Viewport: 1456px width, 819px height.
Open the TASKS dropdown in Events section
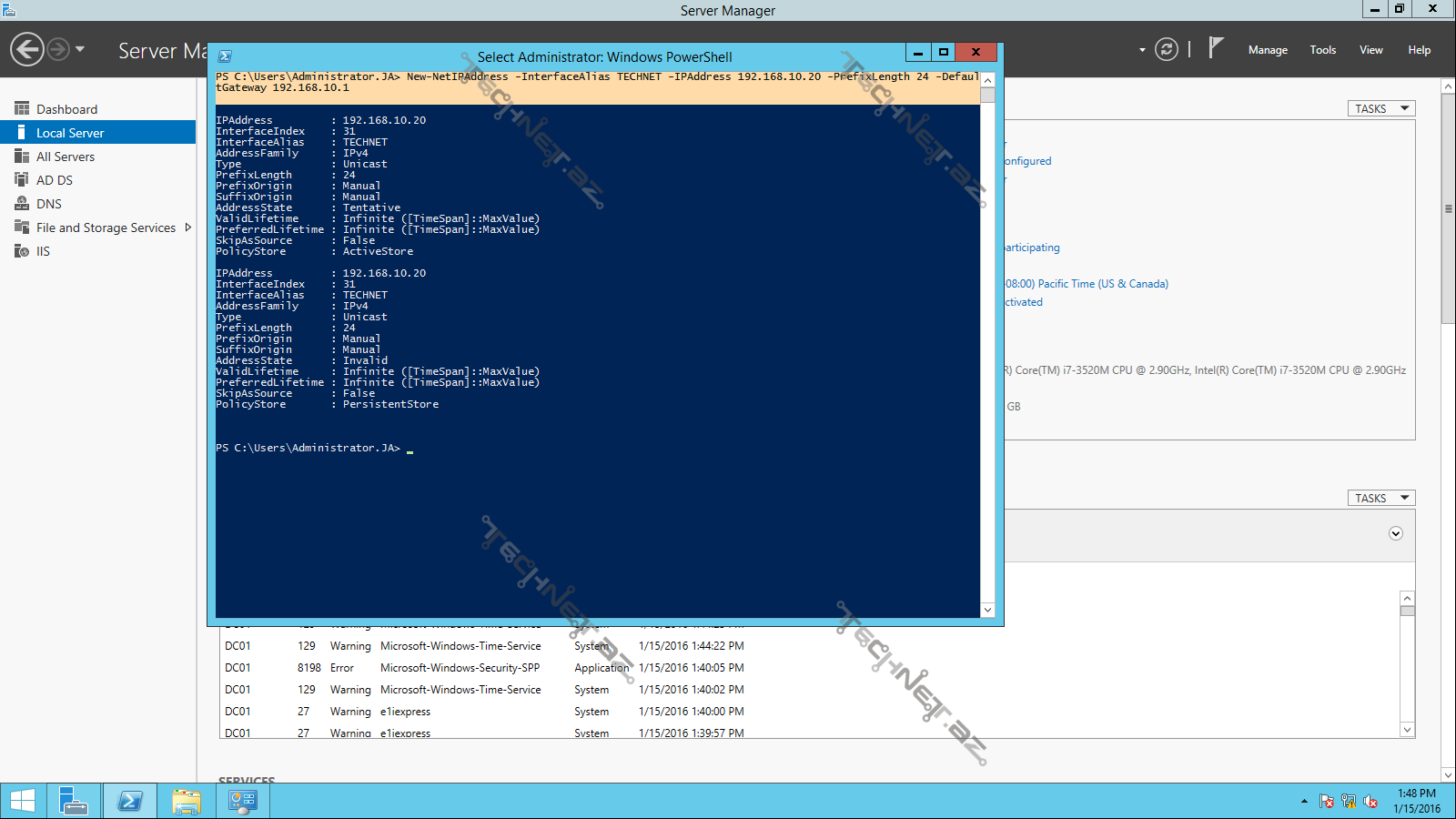coord(1380,498)
